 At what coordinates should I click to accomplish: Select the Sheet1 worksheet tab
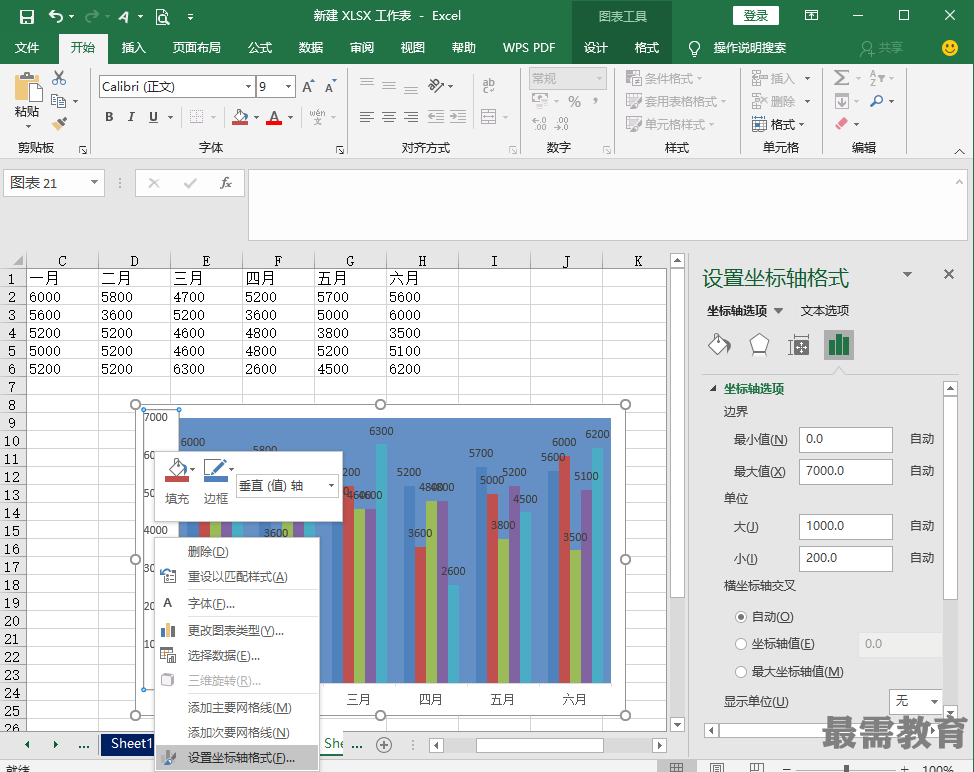(128, 743)
